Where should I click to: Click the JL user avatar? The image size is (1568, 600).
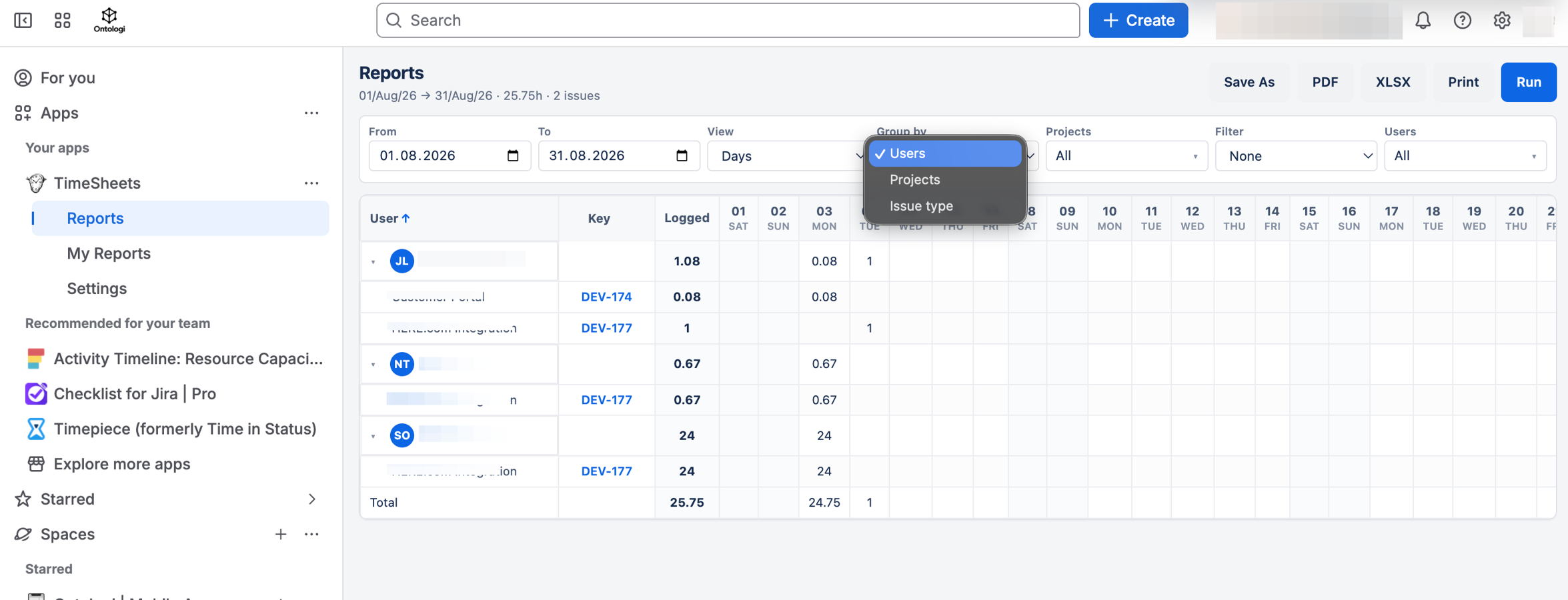coord(402,261)
